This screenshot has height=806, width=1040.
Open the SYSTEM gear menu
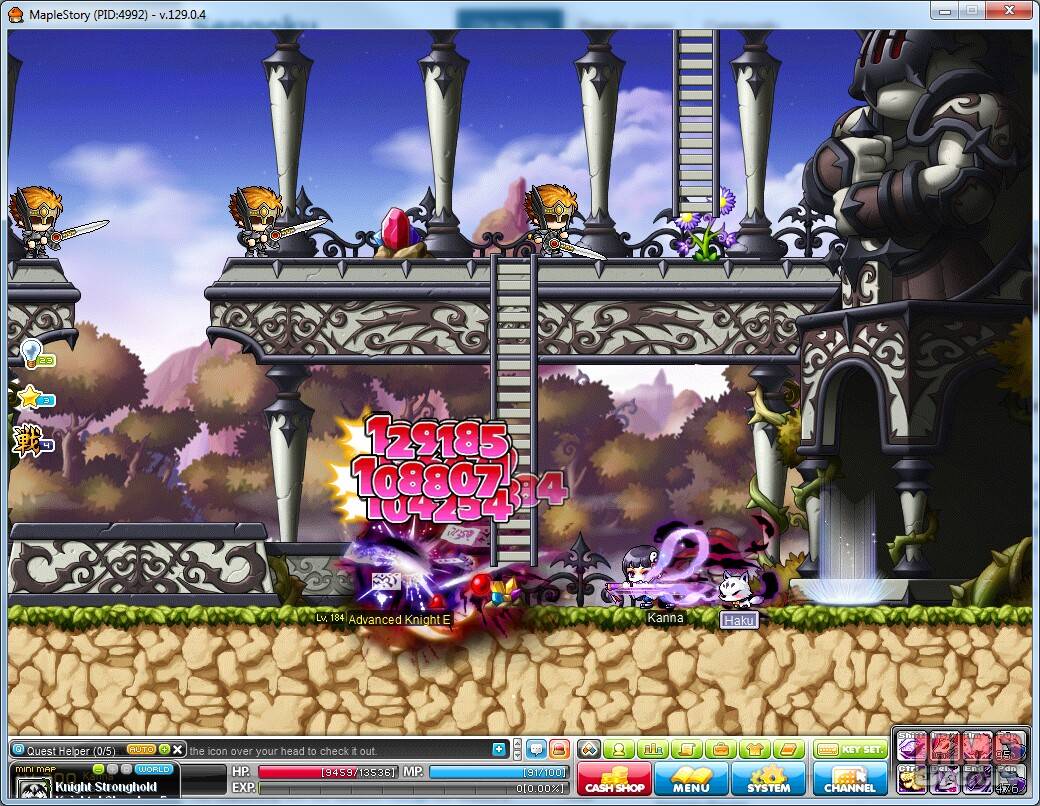pyautogui.click(x=768, y=779)
